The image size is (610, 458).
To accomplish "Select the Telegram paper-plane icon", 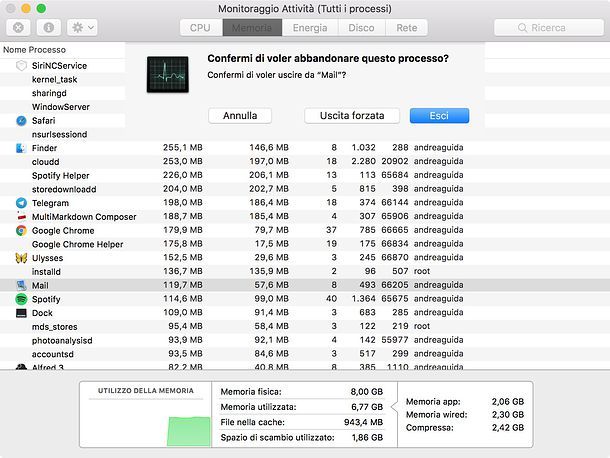I will [21, 203].
